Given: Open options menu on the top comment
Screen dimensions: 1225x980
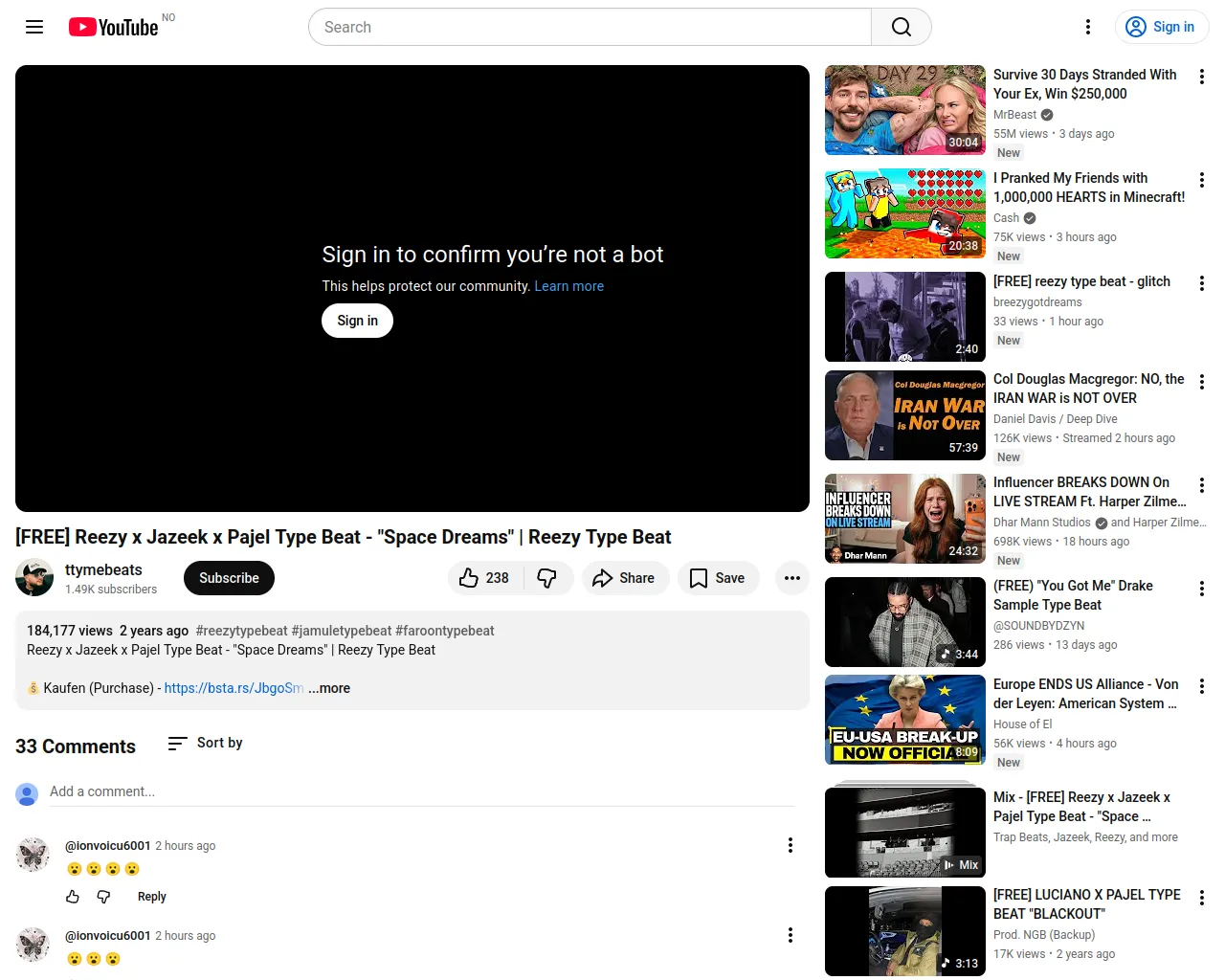Looking at the screenshot, I should [791, 845].
